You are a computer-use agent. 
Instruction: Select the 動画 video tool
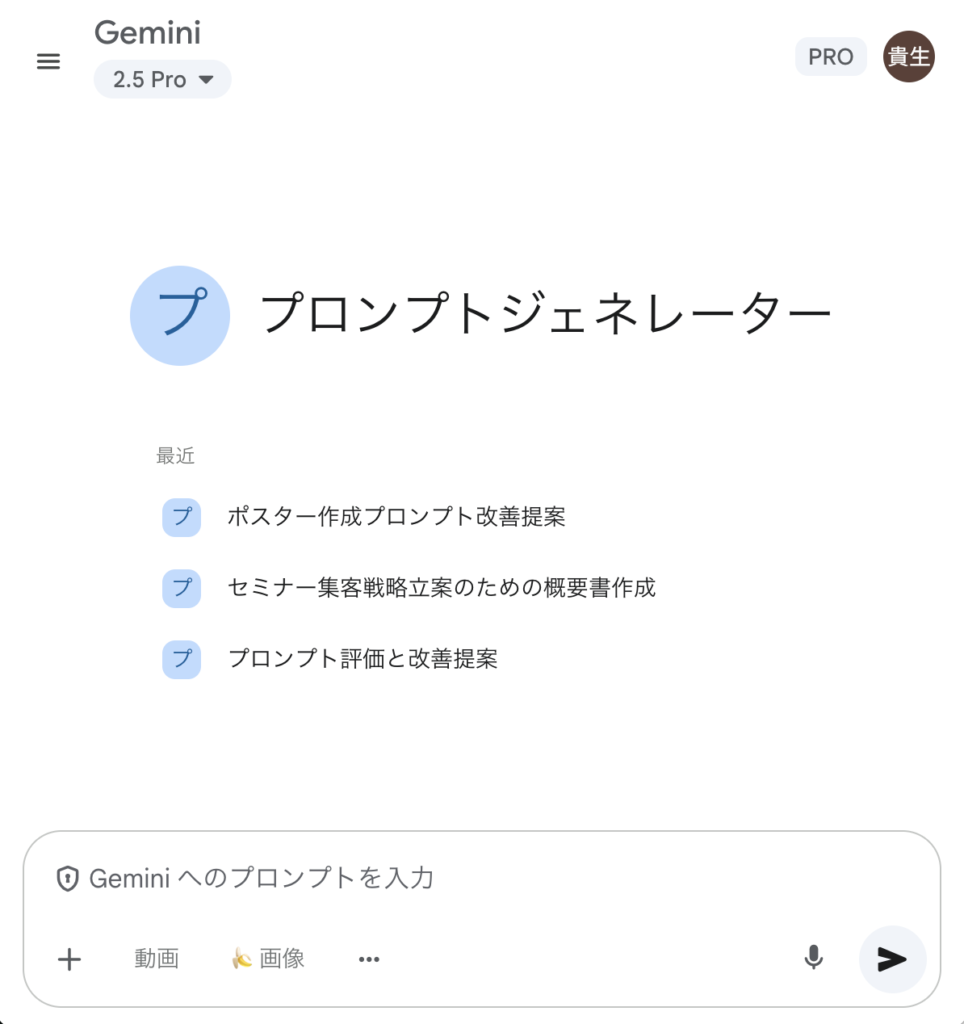[x=157, y=959]
